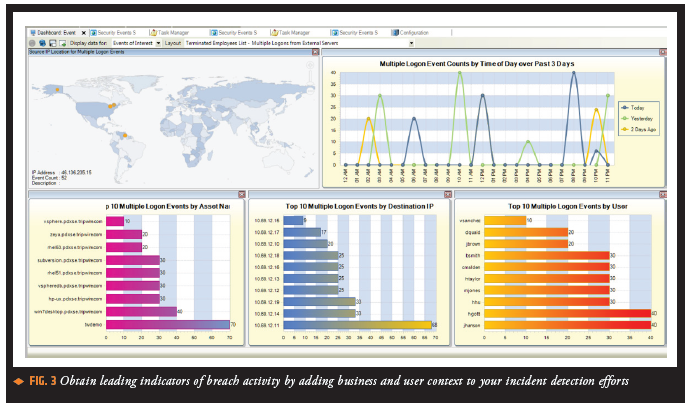Click the 'hp-ux.pdxse' asset label
The width and height of the screenshot is (691, 409).
[x=75, y=299]
